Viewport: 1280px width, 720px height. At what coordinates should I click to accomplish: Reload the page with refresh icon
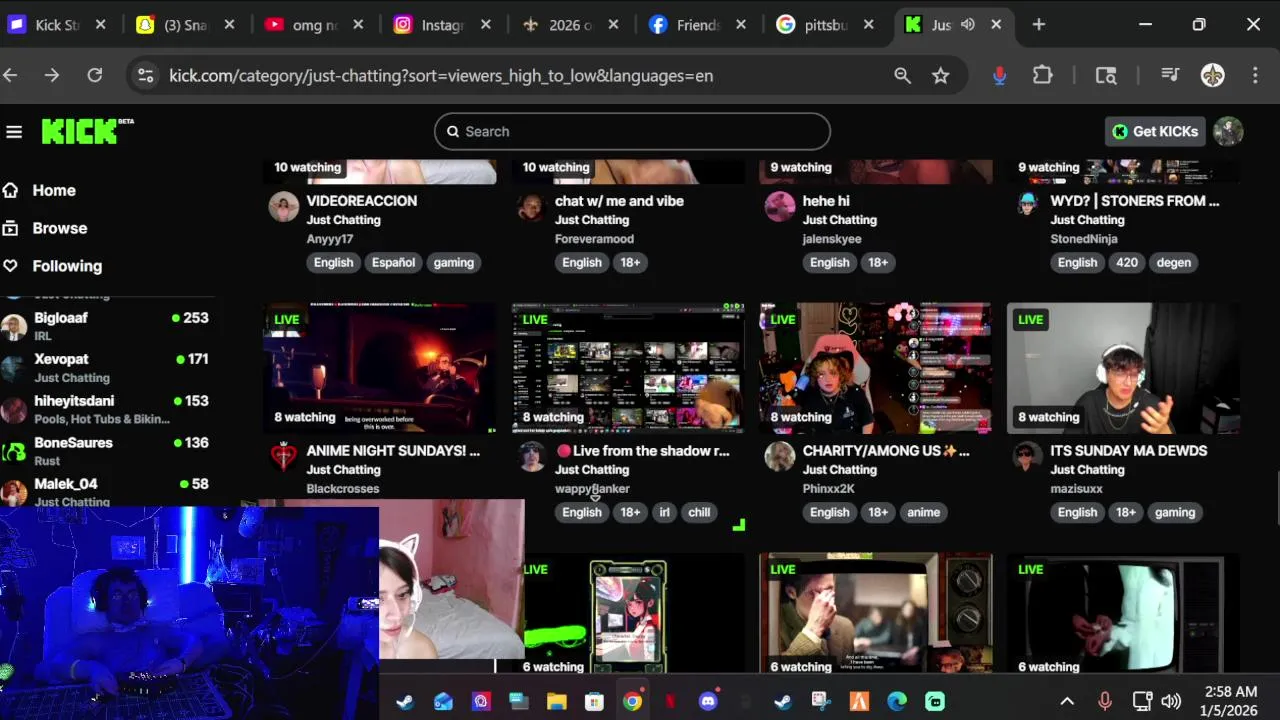[95, 75]
